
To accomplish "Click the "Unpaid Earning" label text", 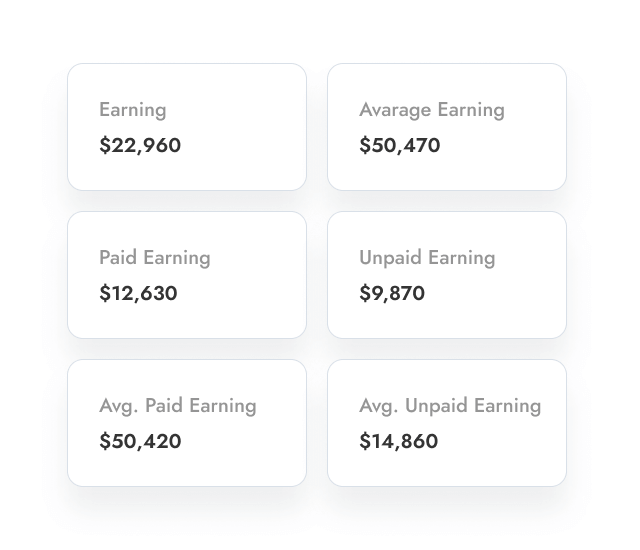I will click(427, 258).
